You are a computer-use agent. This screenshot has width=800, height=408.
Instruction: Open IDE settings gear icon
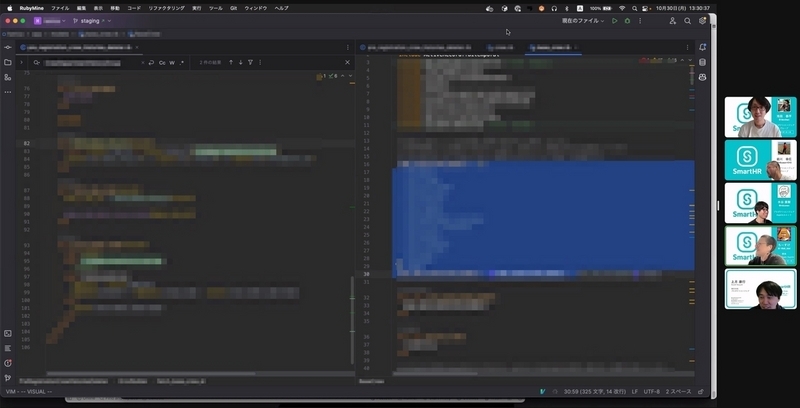coord(702,21)
